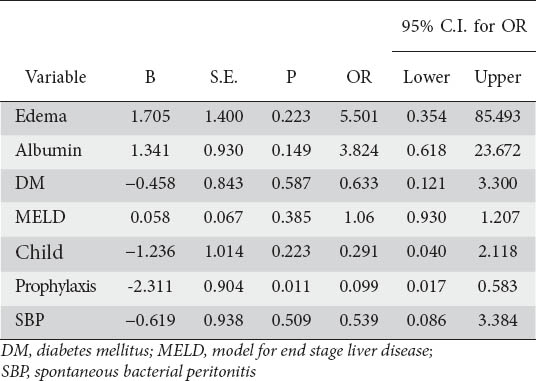Click the MELD row label
The width and height of the screenshot is (536, 381).
click(x=40, y=217)
